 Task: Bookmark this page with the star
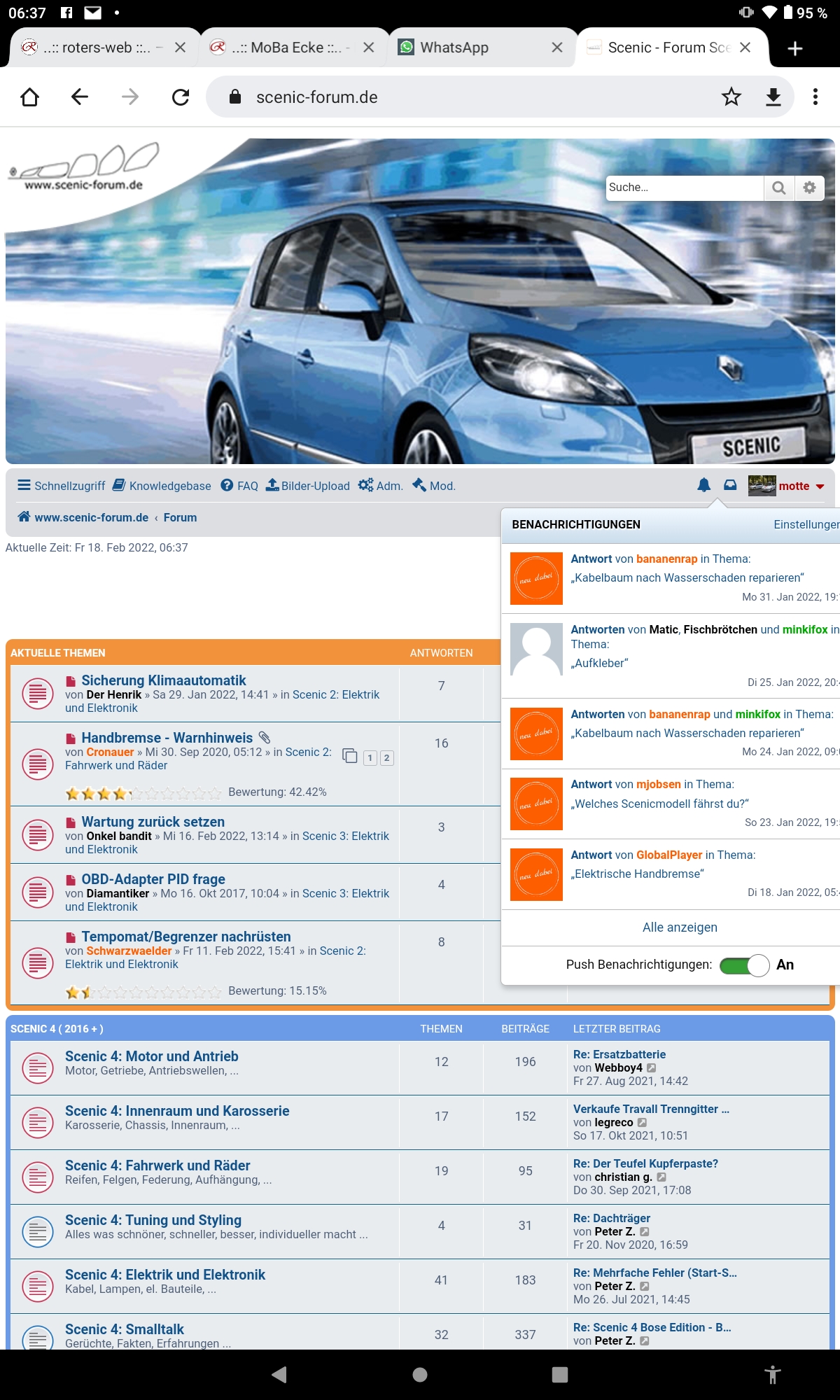coord(731,97)
